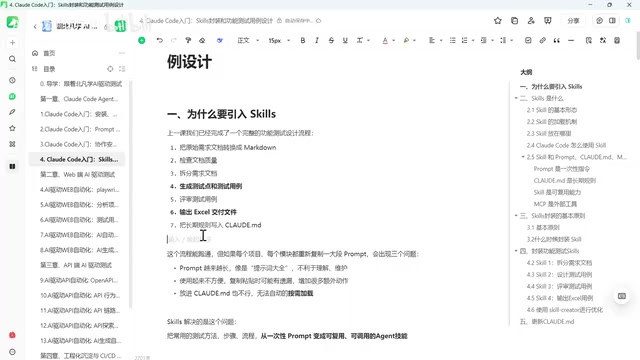The width and height of the screenshot is (640, 360).
Task: Open search from the left sidebar
Action: coord(12,59)
